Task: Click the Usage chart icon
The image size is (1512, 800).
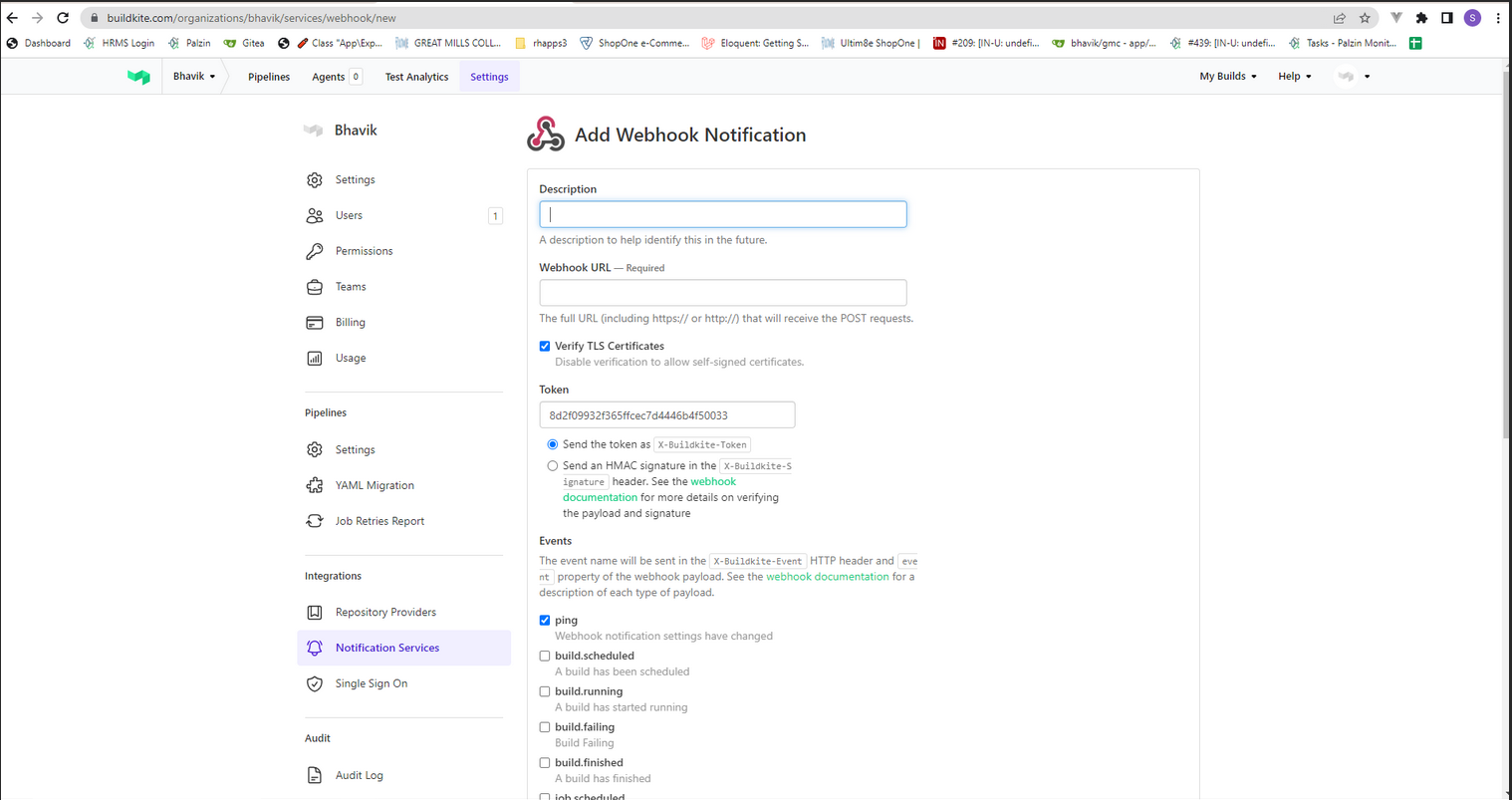Action: click(x=315, y=359)
